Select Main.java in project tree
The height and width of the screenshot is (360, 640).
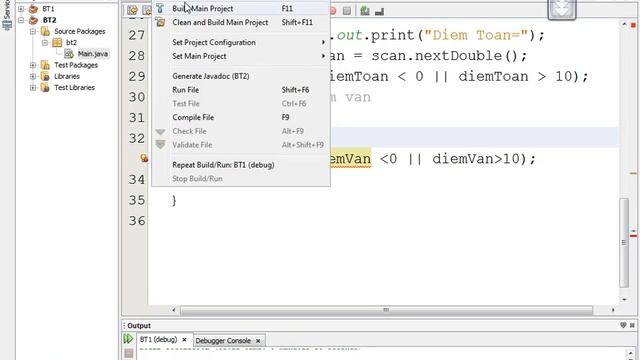coord(93,53)
